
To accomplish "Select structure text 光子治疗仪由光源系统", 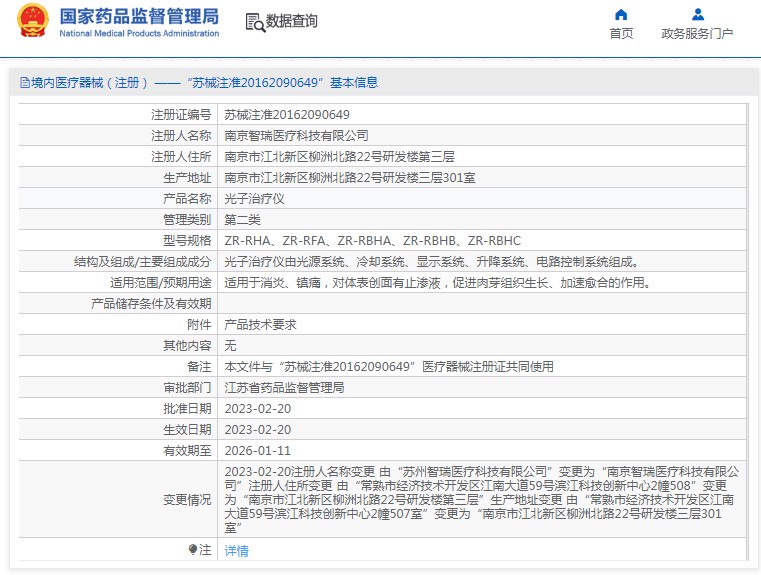I will point(431,262).
